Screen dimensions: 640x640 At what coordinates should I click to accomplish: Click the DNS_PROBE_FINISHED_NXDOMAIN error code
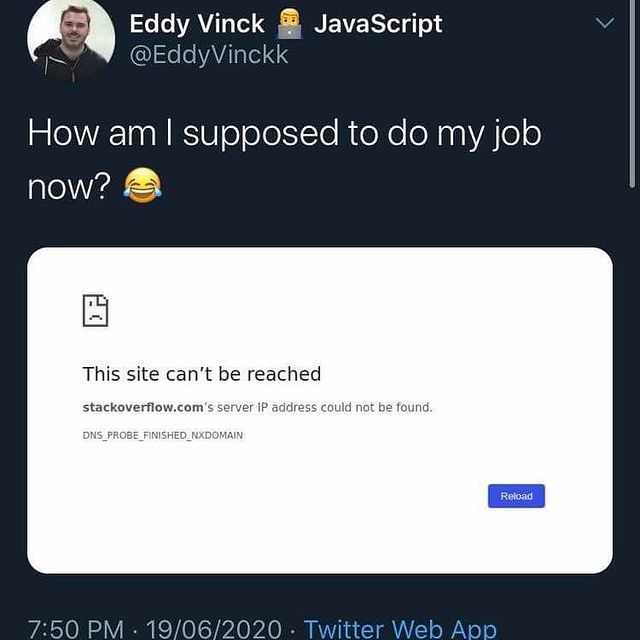pos(163,436)
